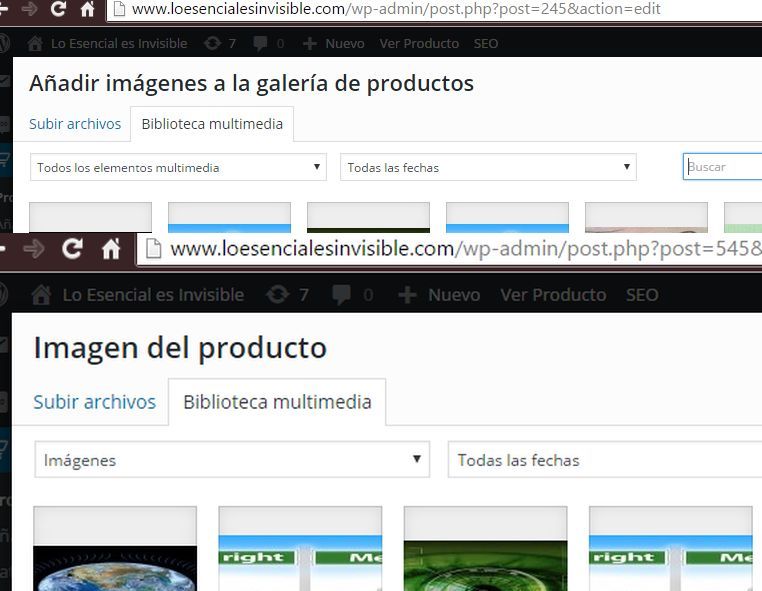Click comments count 0 in lower admin bar

pyautogui.click(x=368, y=295)
